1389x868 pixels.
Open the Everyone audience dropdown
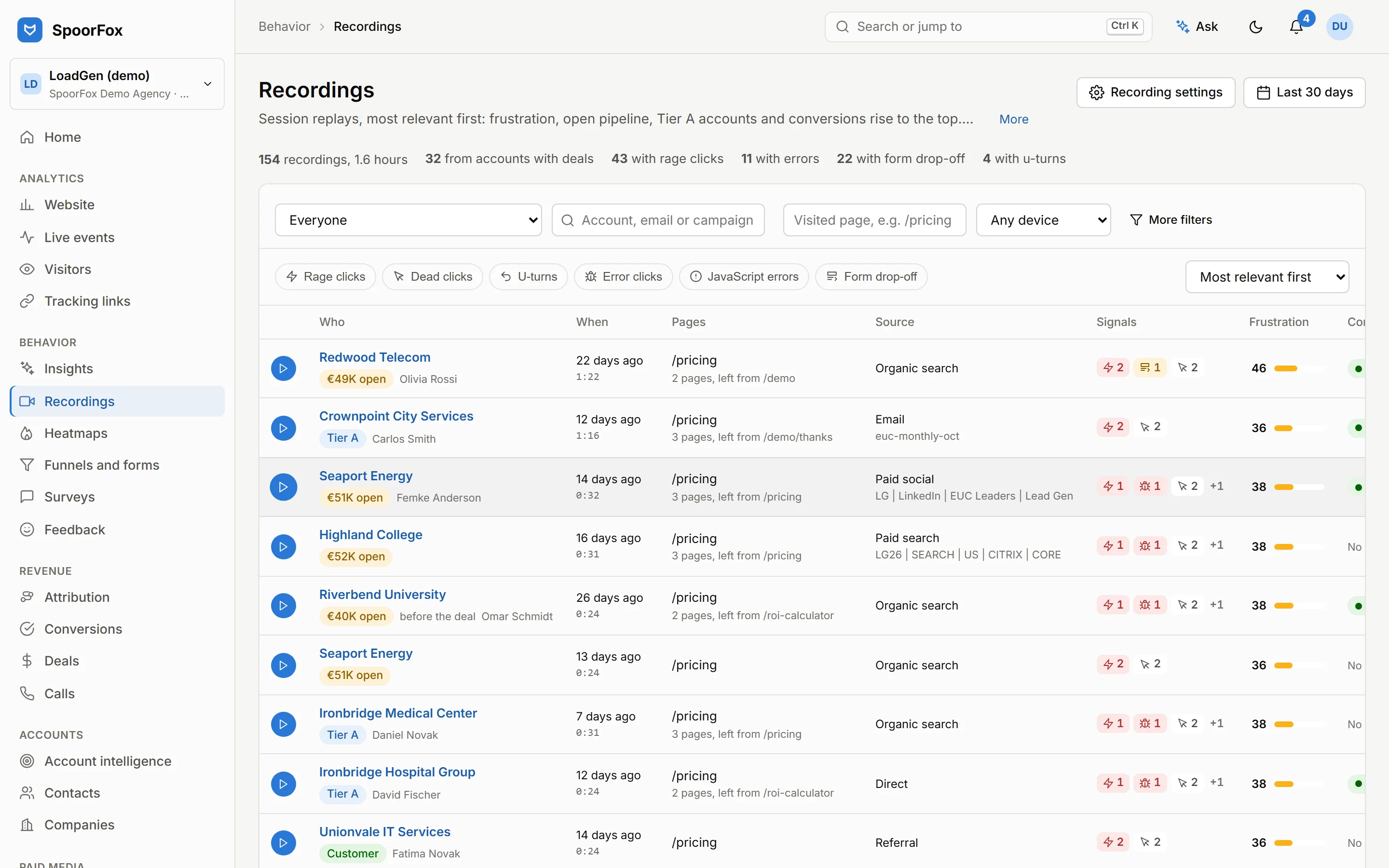[x=408, y=220]
